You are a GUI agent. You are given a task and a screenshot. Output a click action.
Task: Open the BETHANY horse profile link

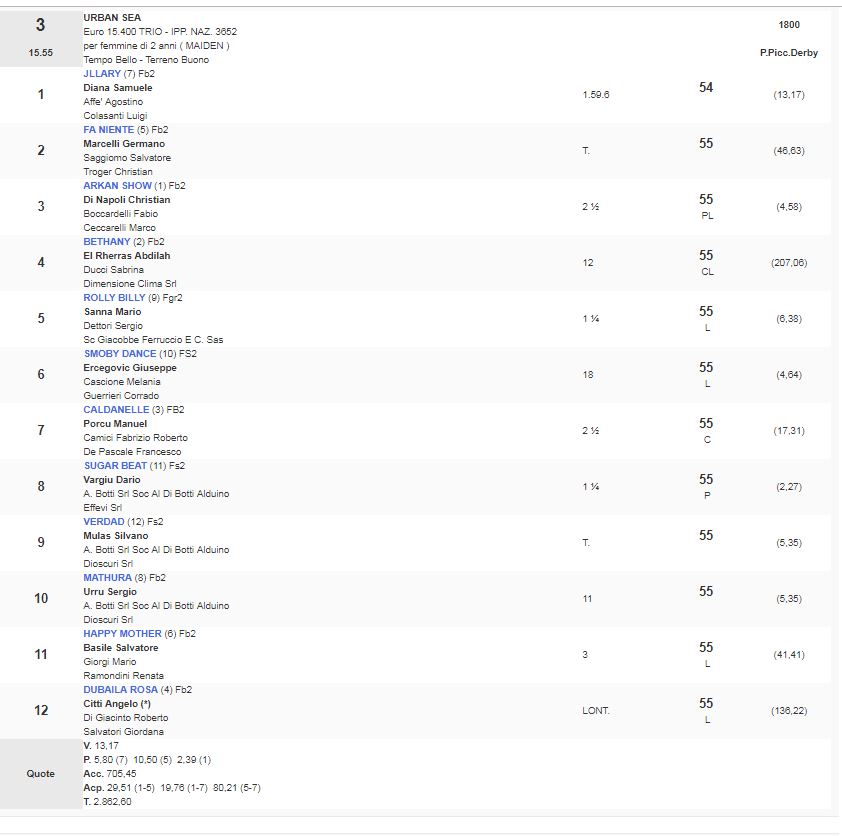107,242
